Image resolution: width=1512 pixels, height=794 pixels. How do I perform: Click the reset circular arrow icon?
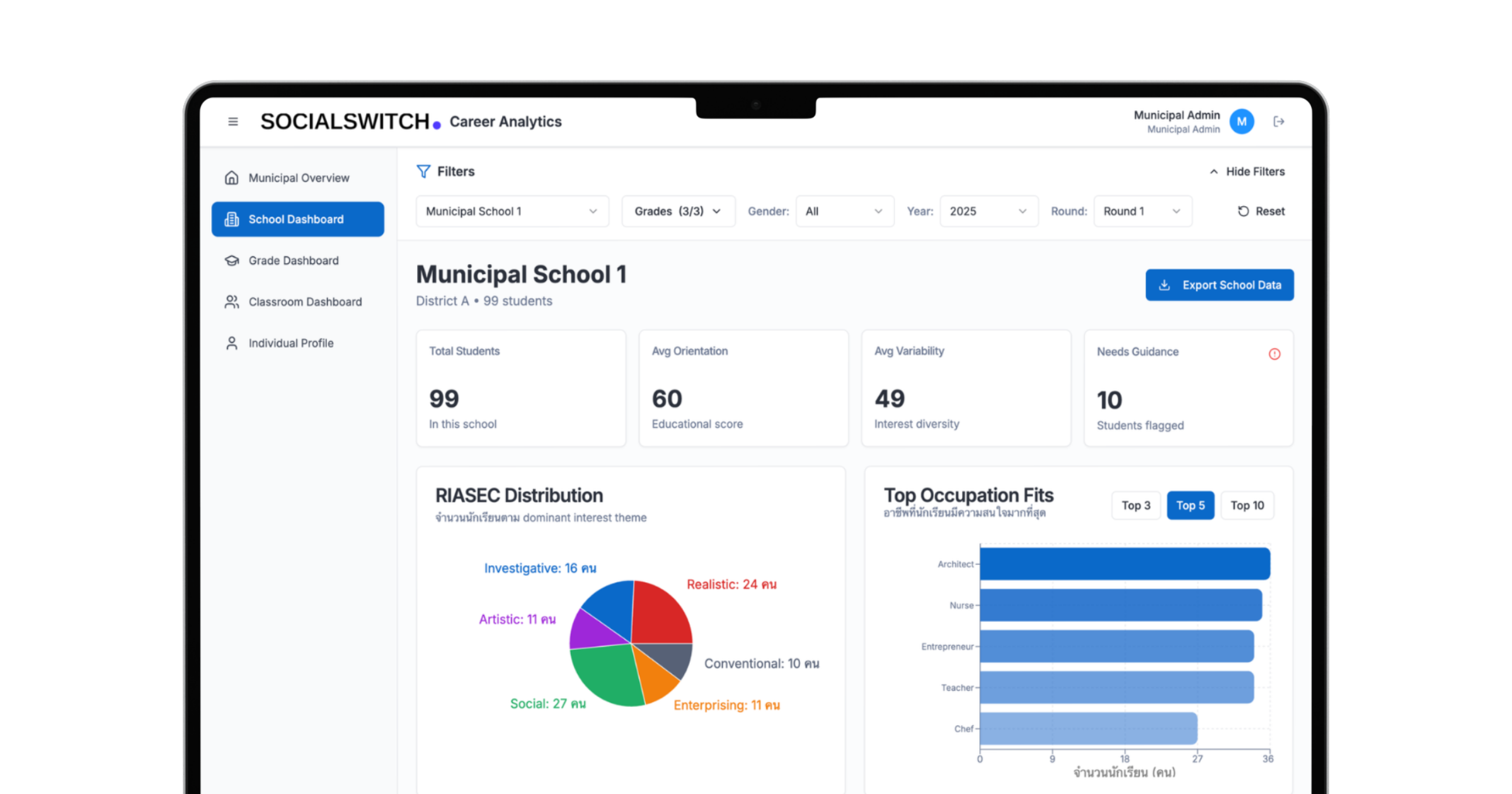pos(1242,211)
